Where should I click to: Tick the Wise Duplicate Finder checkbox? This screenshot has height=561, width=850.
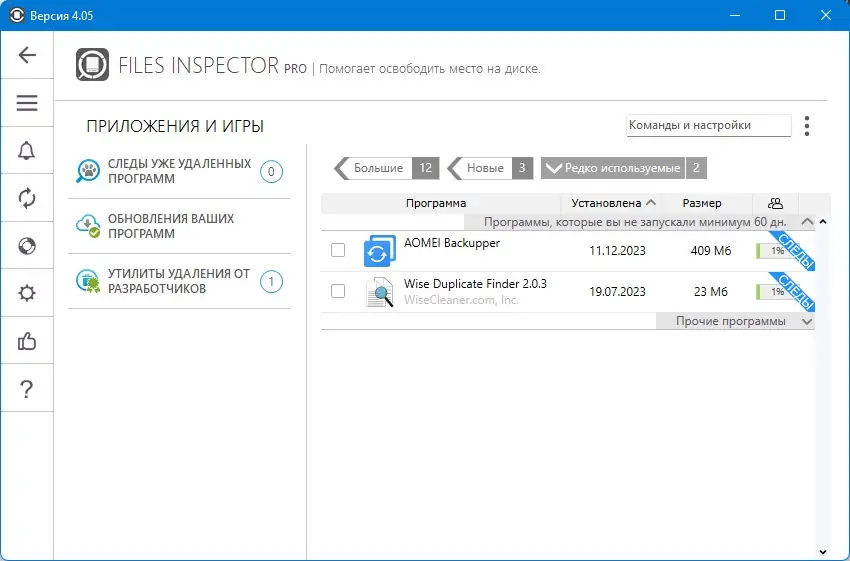coord(338,291)
